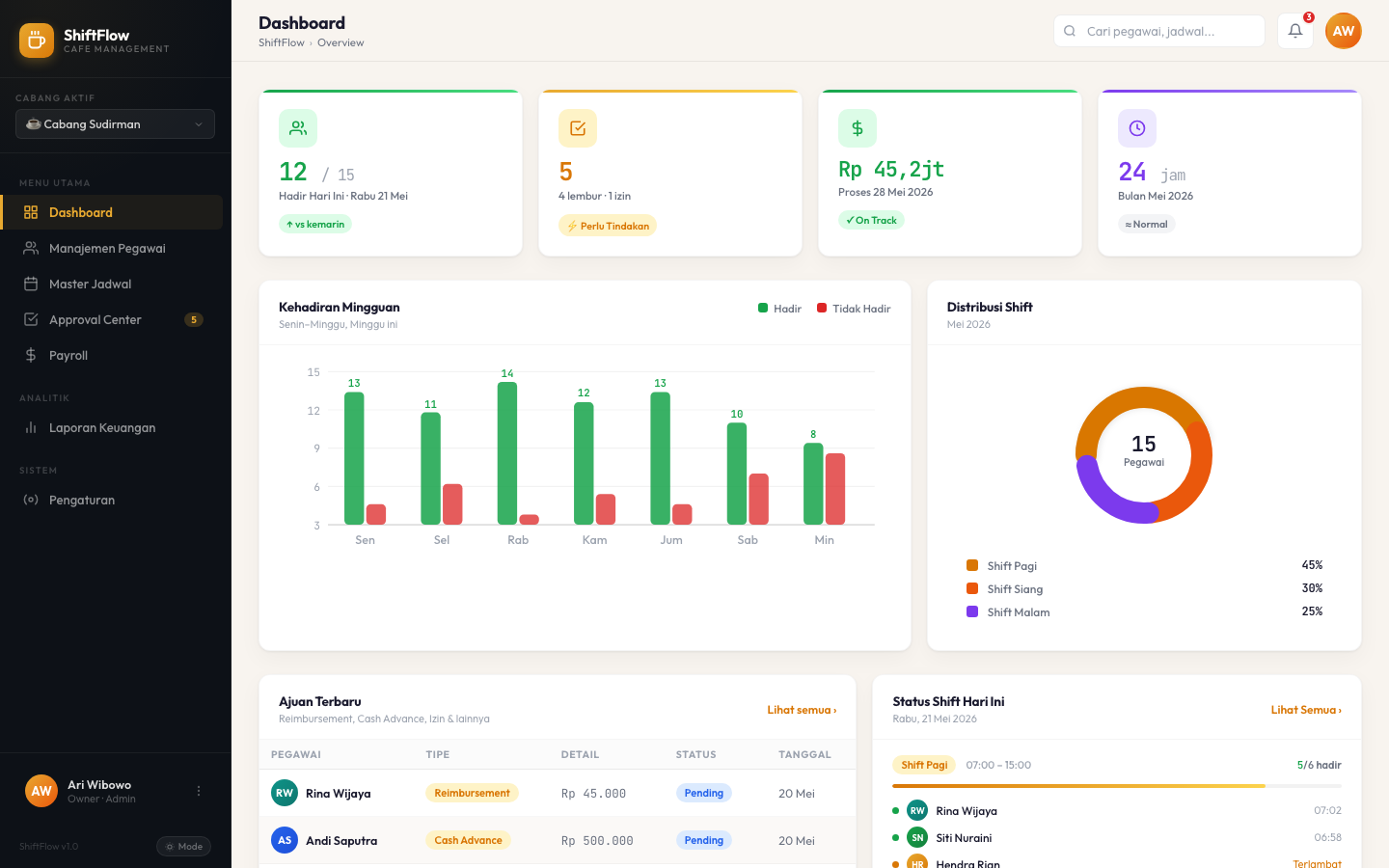The height and width of the screenshot is (868, 1389).
Task: Click the purple clock icon on hours card
Action: 1137,128
